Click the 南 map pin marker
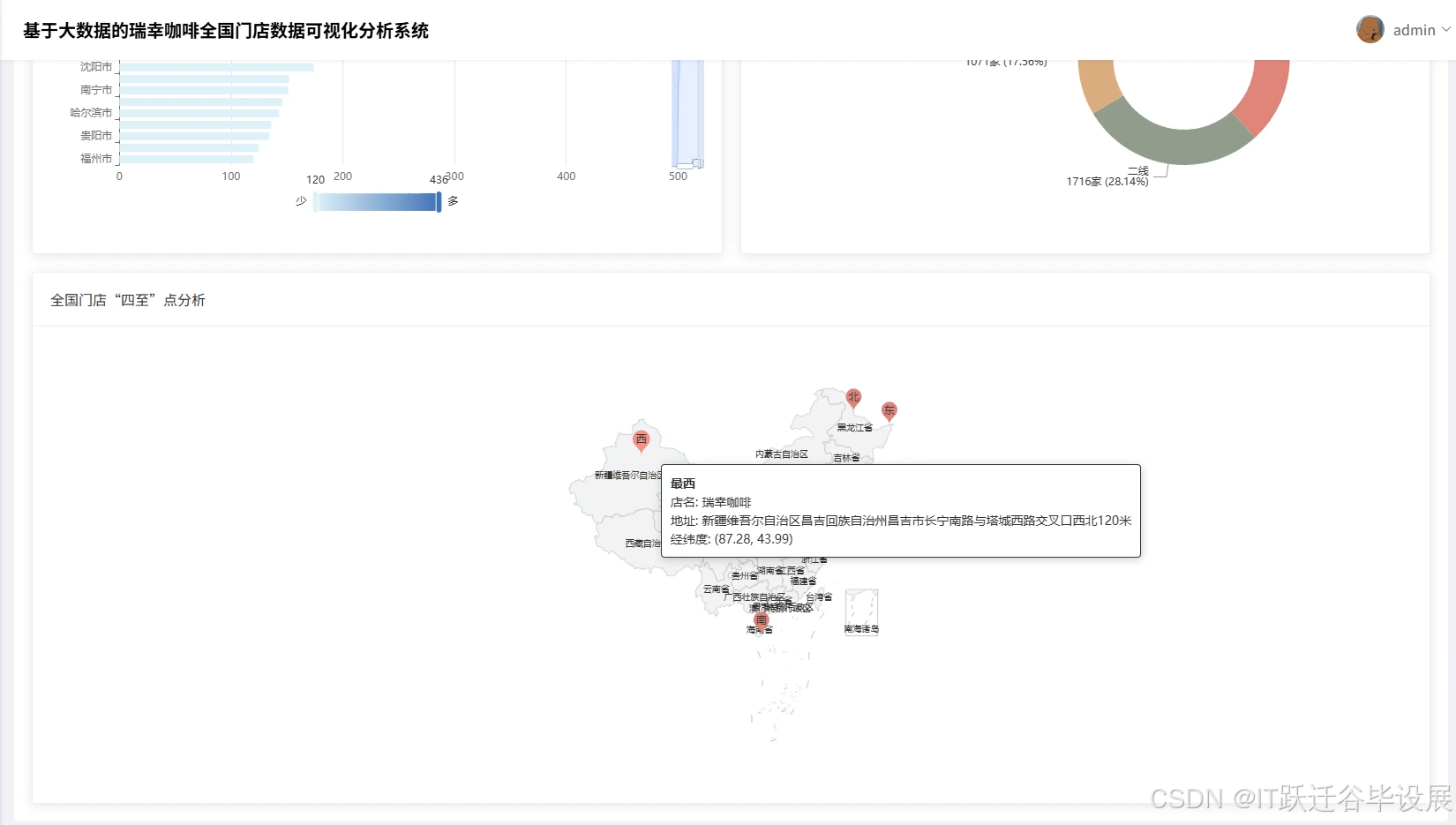 pos(762,621)
